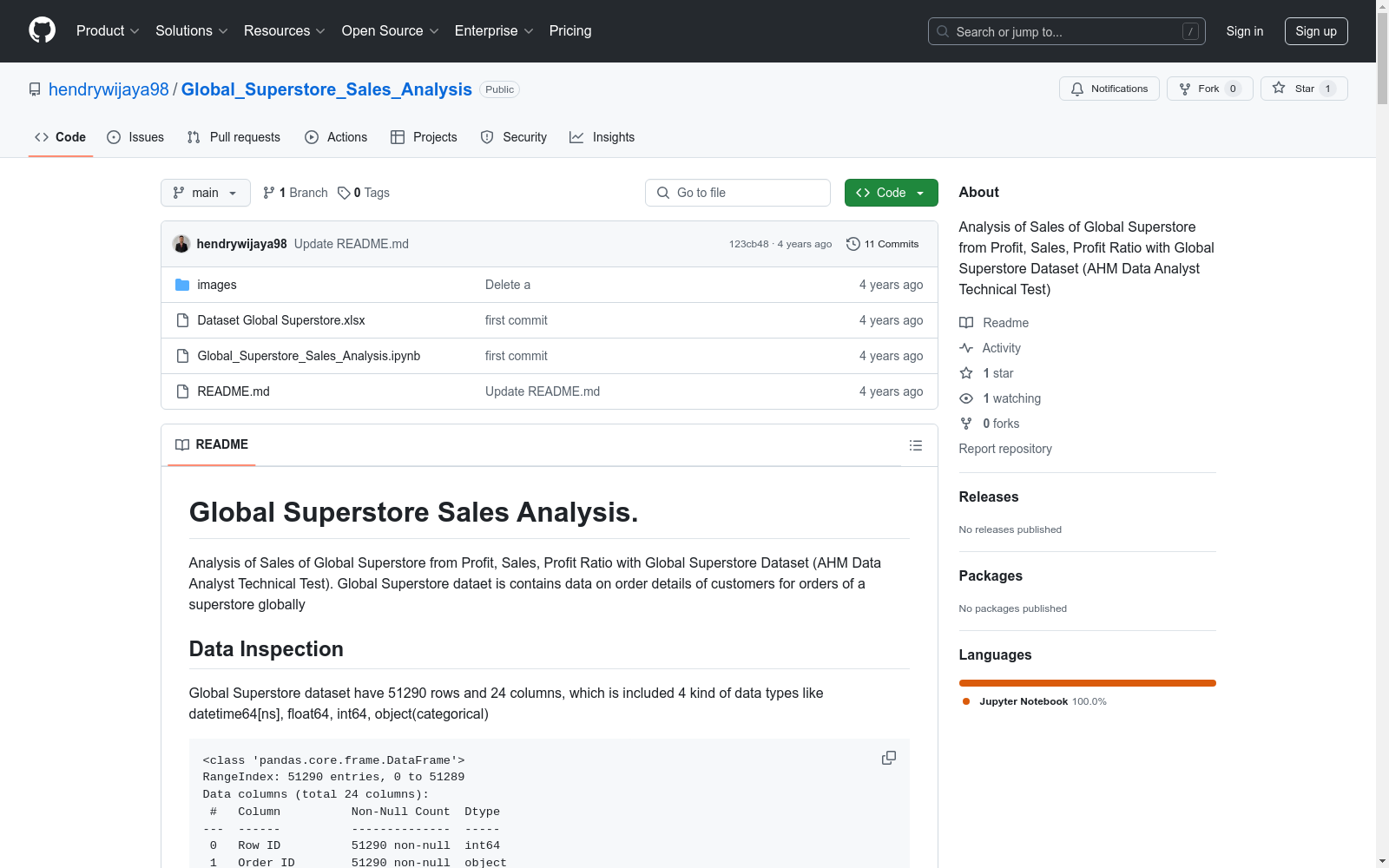
Task: Click the orange Languages bar
Action: click(x=1088, y=683)
